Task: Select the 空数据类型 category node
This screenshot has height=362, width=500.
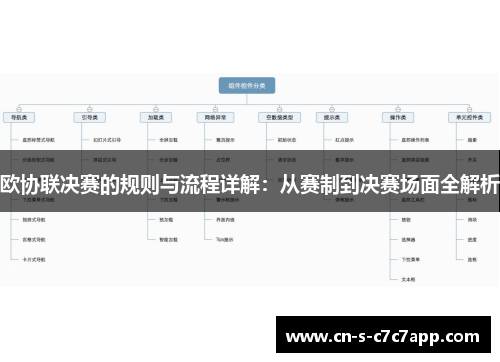Action: pyautogui.click(x=279, y=117)
